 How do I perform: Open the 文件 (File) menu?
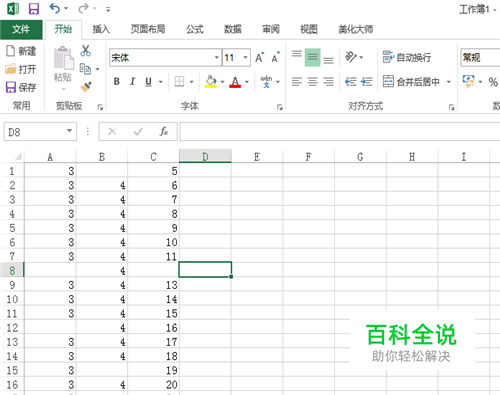[x=21, y=29]
